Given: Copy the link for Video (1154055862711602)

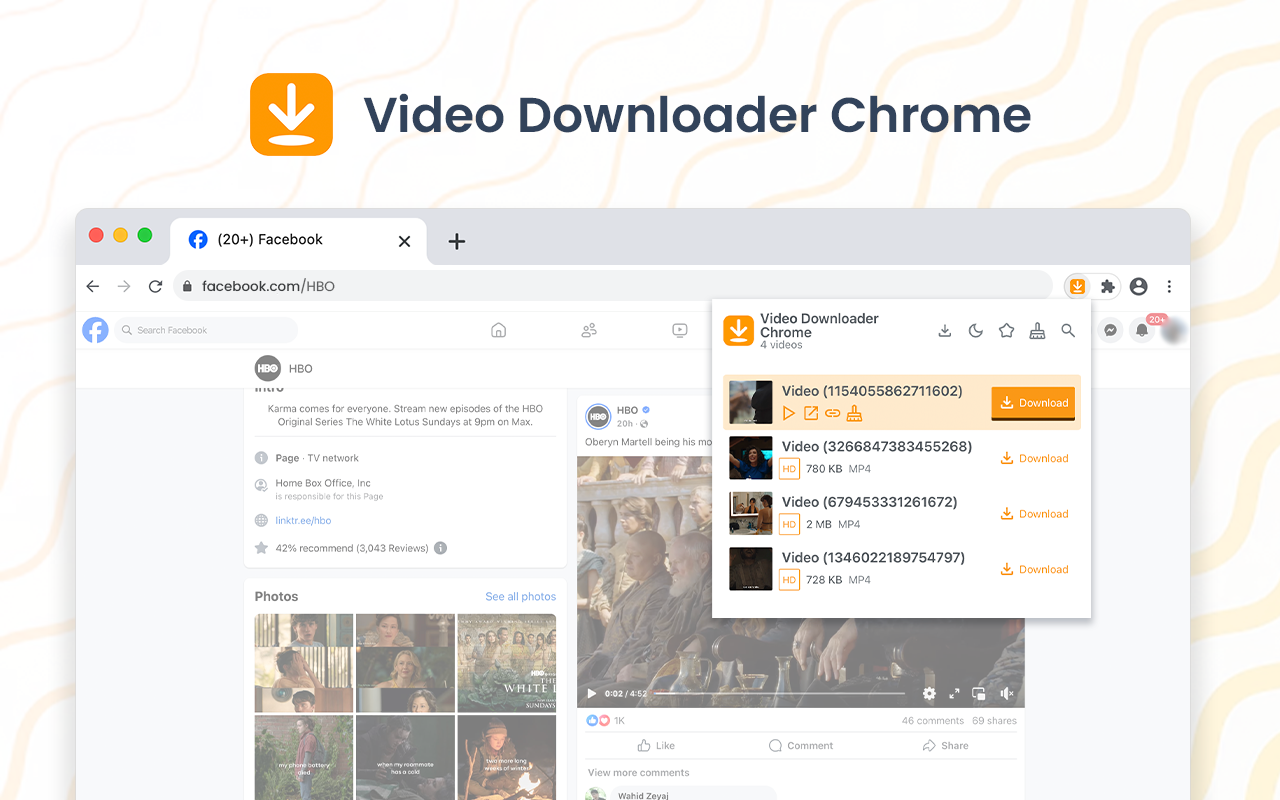Looking at the screenshot, I should coord(832,412).
